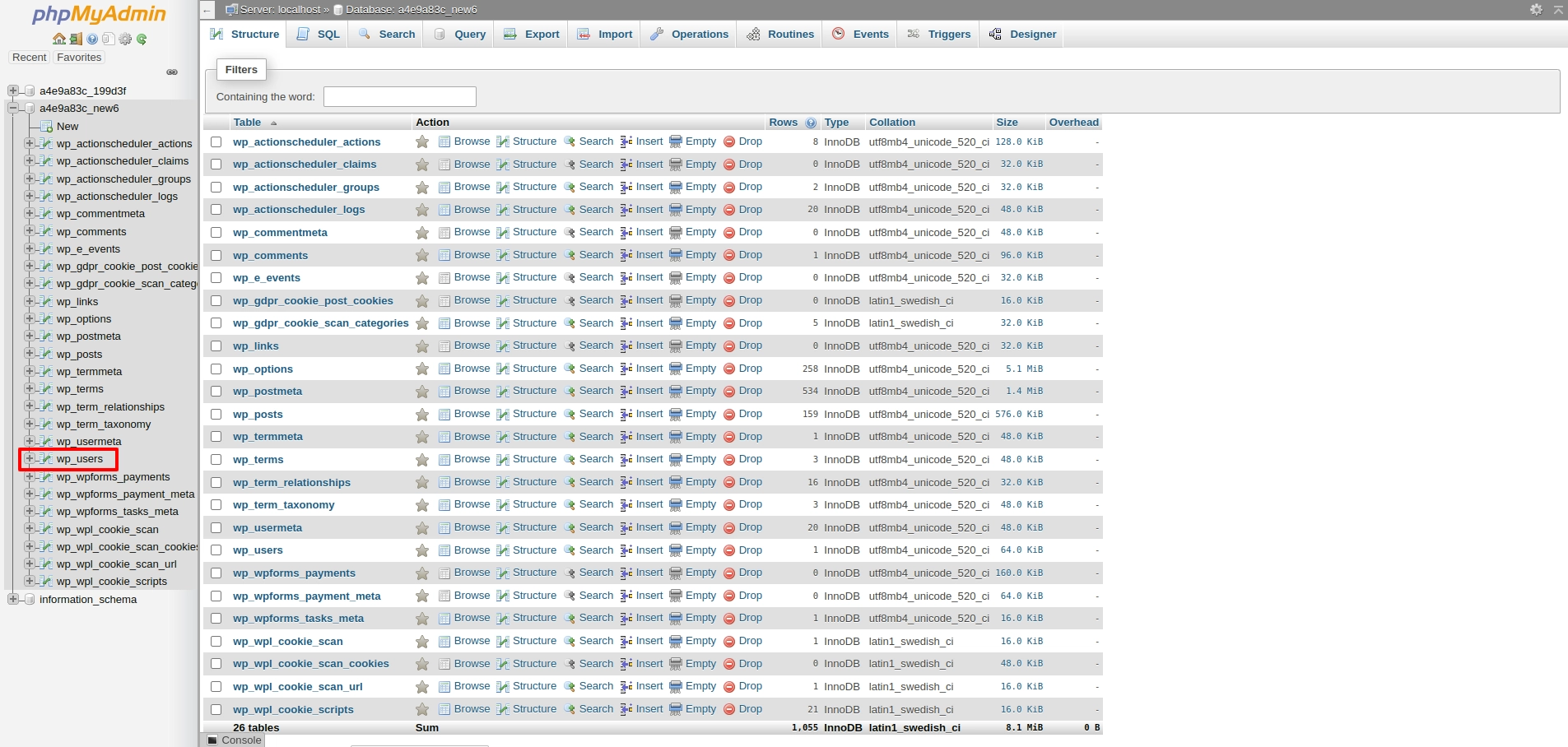1568x747 pixels.
Task: Expand wp_users node in navigation tree
Action: pyautogui.click(x=29, y=459)
